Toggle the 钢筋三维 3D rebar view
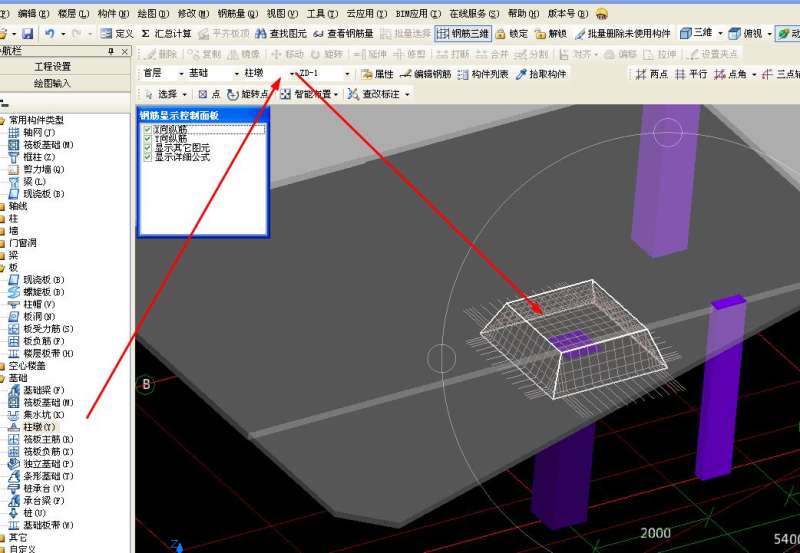This screenshot has width=800, height=553. [x=462, y=33]
